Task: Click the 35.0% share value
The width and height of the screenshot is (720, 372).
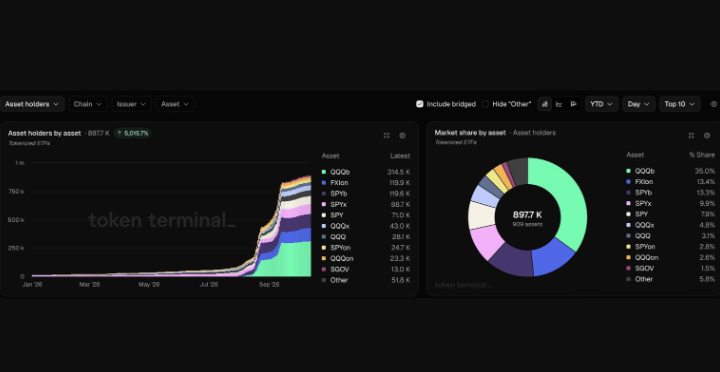Action: [705, 171]
